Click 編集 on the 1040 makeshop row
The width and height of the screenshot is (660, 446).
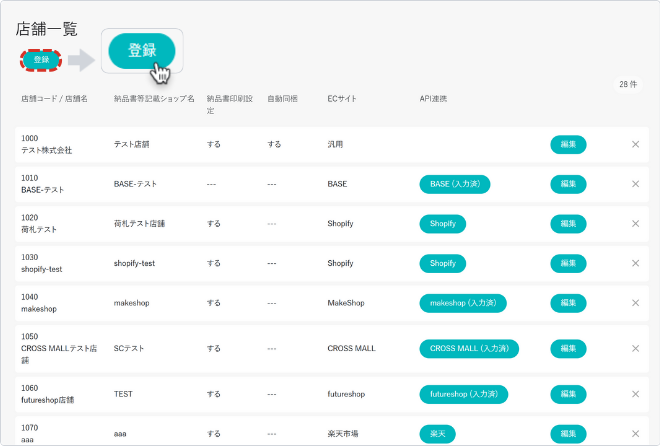568,303
